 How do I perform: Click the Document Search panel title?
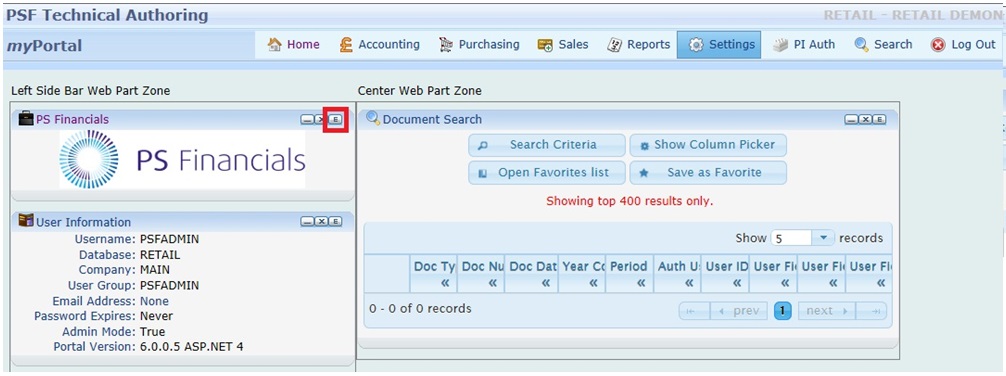(x=432, y=119)
